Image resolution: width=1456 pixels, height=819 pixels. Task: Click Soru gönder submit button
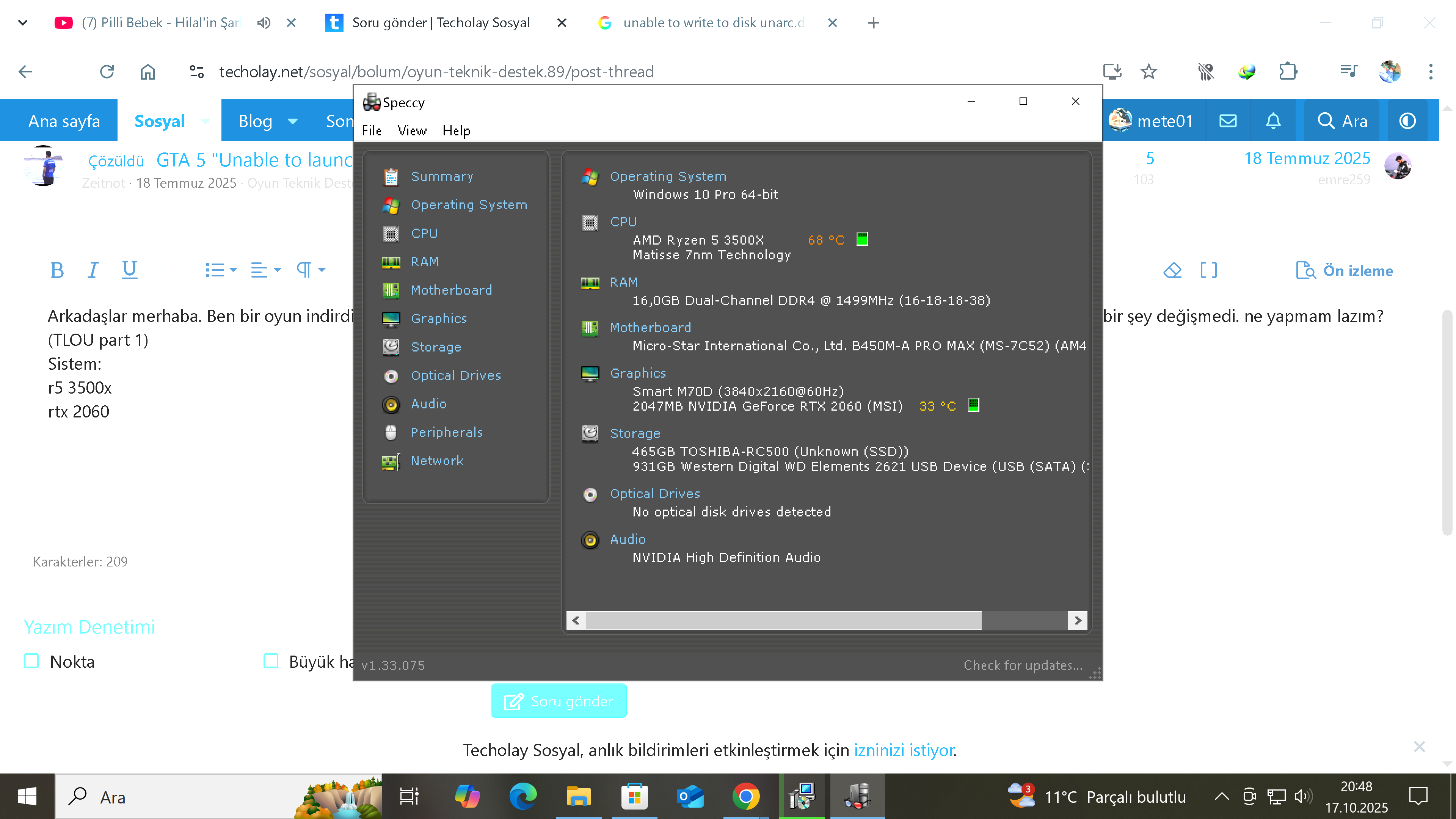[x=559, y=701]
